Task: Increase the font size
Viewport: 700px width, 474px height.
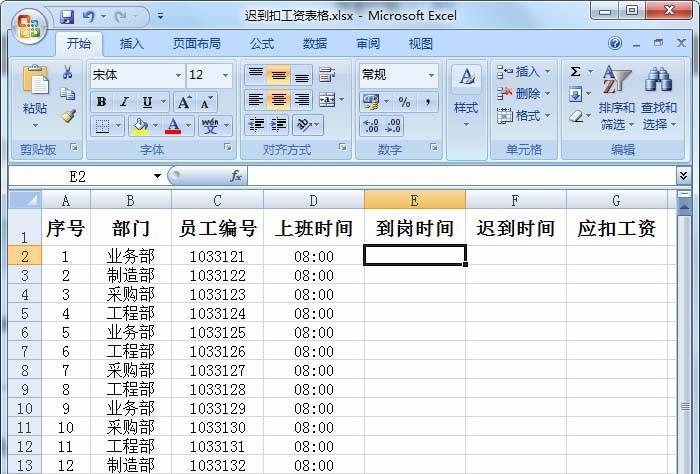Action: click(184, 103)
